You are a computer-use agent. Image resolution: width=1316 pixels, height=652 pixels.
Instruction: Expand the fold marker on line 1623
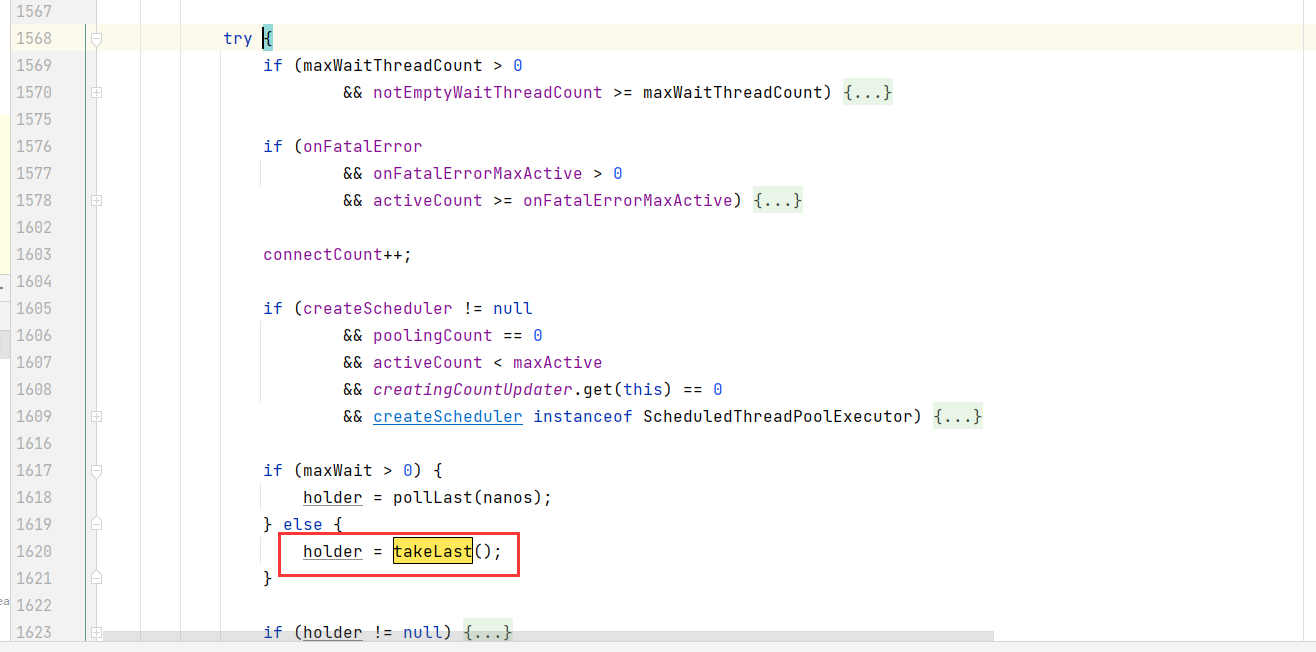pyautogui.click(x=96, y=633)
